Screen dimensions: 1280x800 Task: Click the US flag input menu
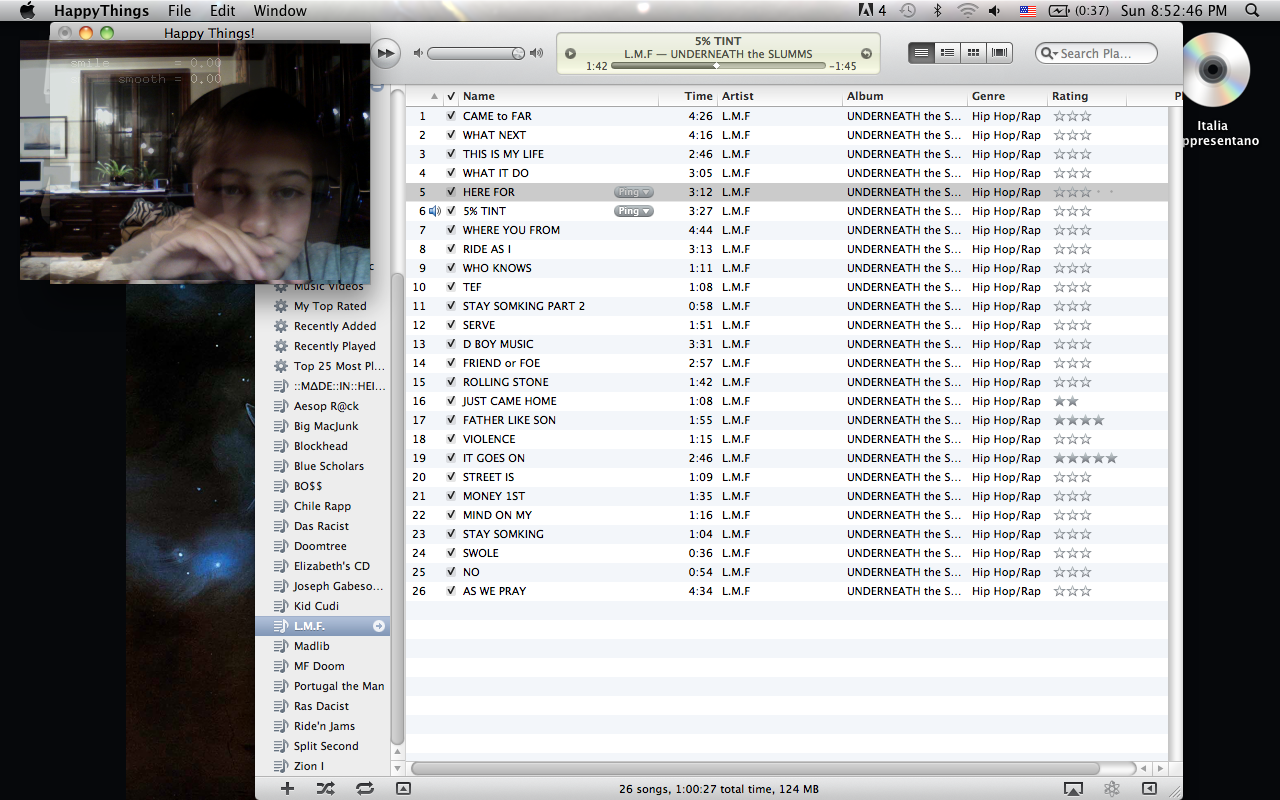[1027, 11]
